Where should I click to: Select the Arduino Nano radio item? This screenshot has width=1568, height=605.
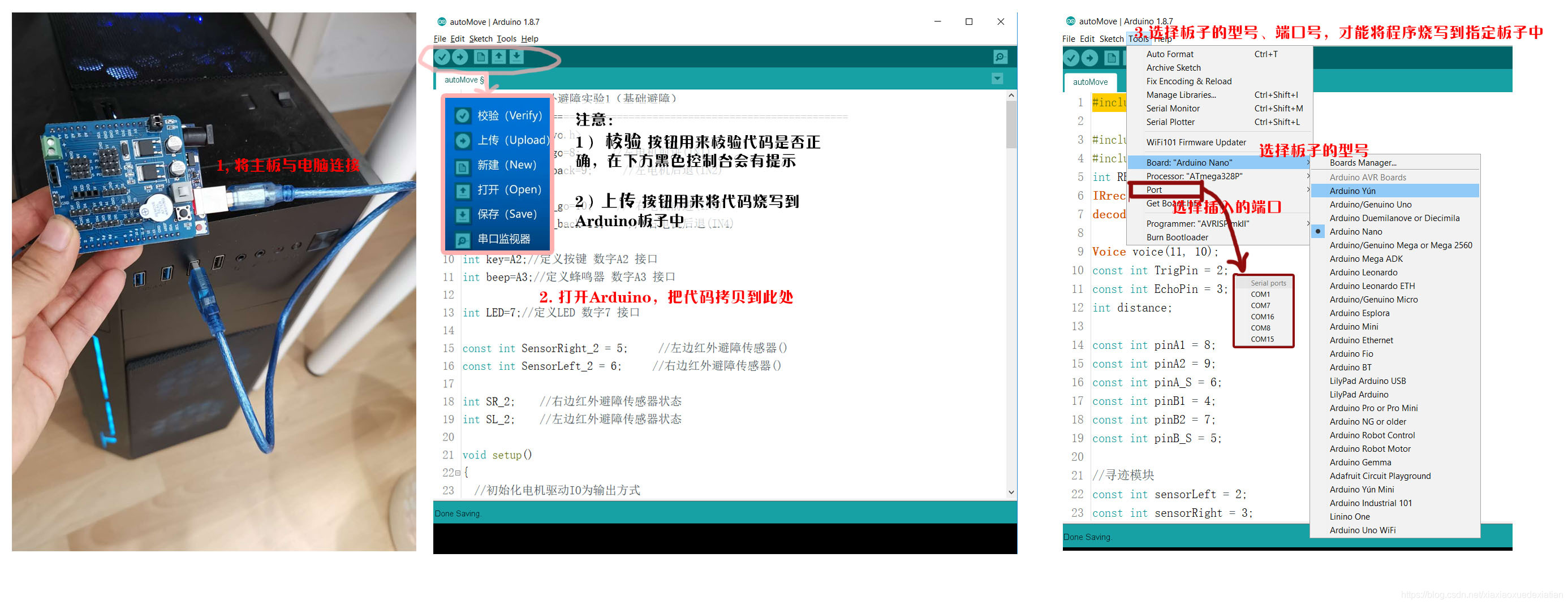tap(1394, 232)
